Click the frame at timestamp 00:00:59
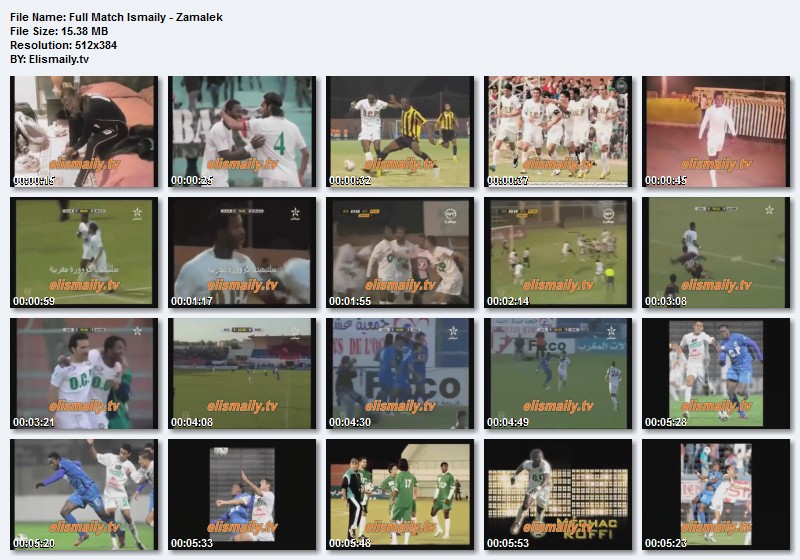 (83, 253)
